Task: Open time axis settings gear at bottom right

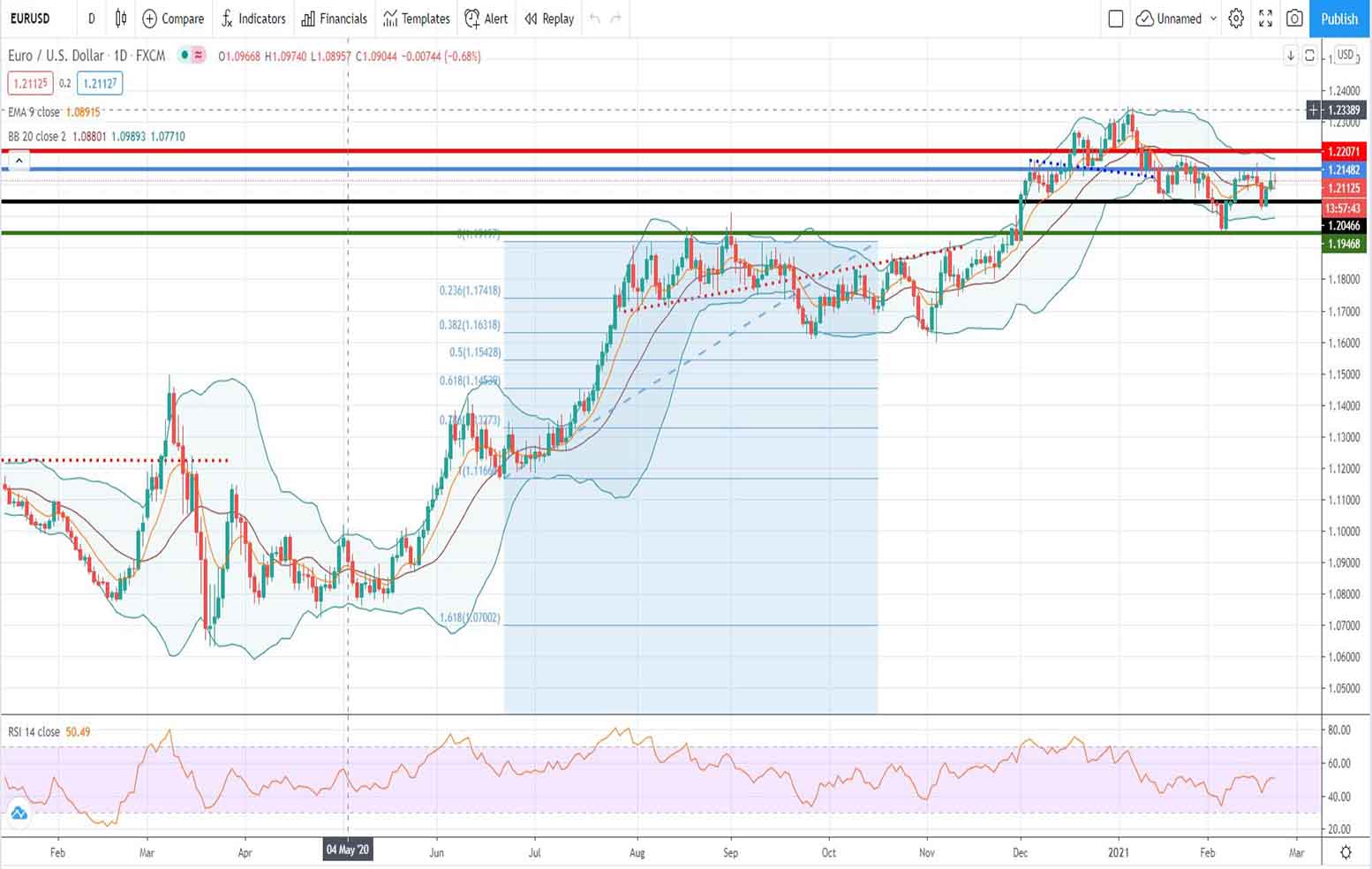Action: coord(1346,852)
